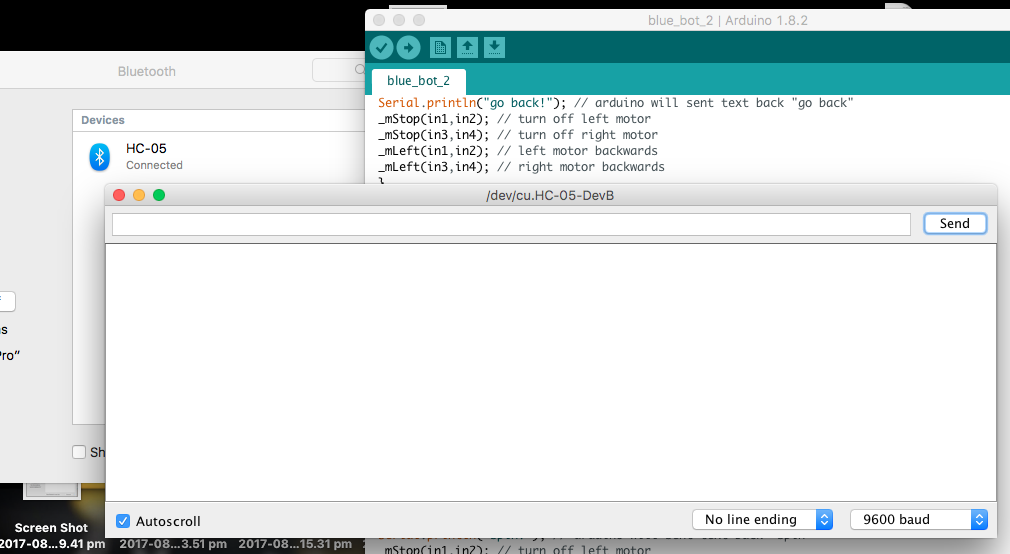
Task: Select the HC-05 Bluetooth device icon
Action: point(100,157)
